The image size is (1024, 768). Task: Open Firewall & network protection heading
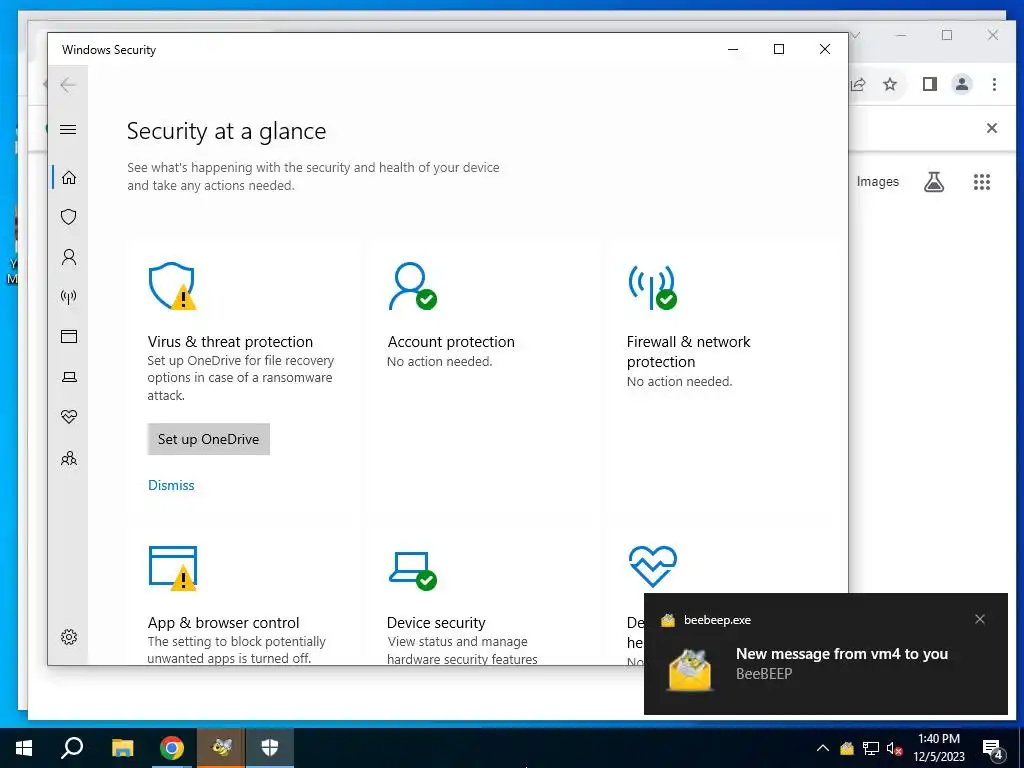(688, 351)
